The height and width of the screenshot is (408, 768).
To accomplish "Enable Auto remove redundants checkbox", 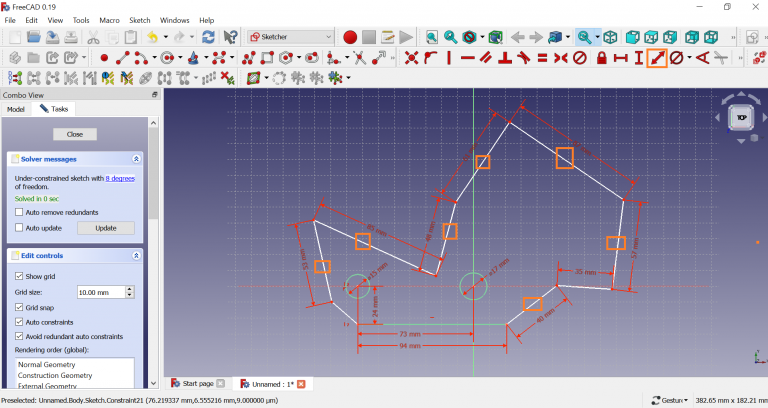I will [x=20, y=212].
